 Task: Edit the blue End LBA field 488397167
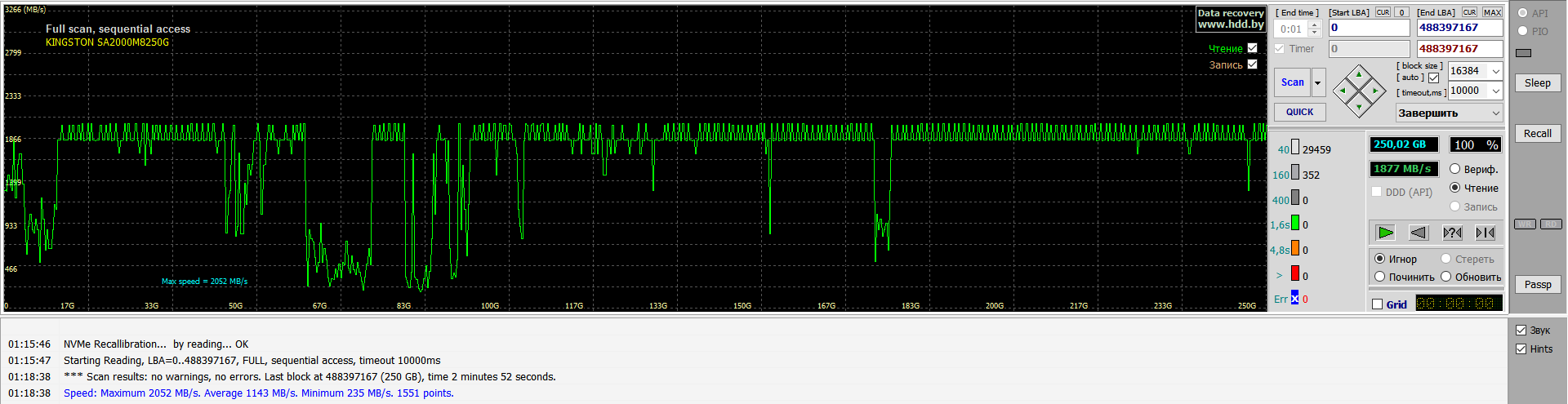point(1459,28)
